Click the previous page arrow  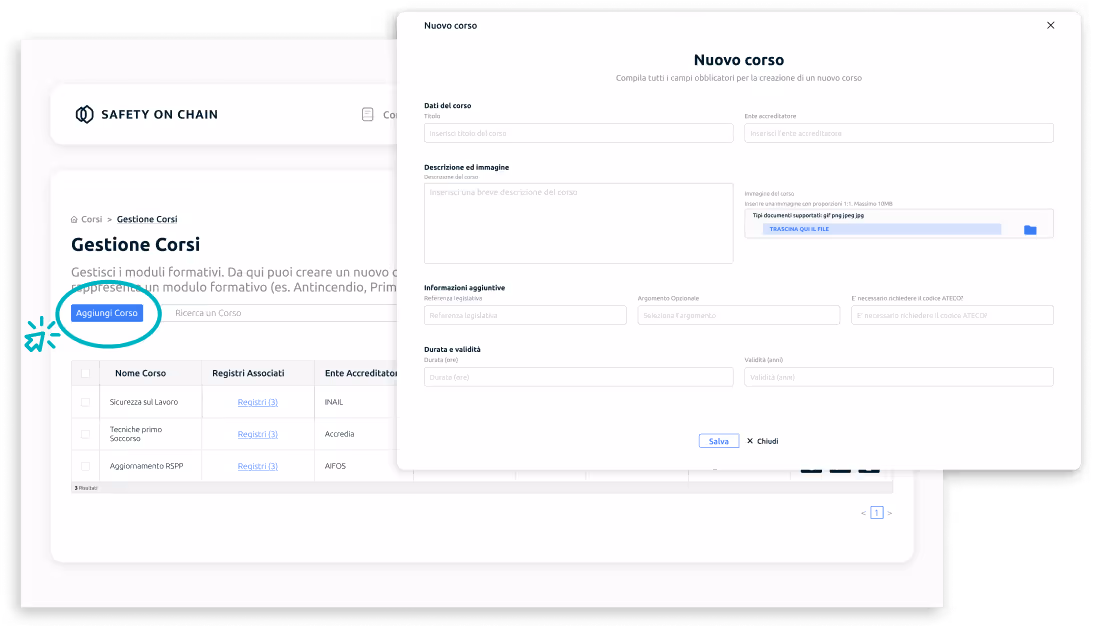tap(864, 513)
